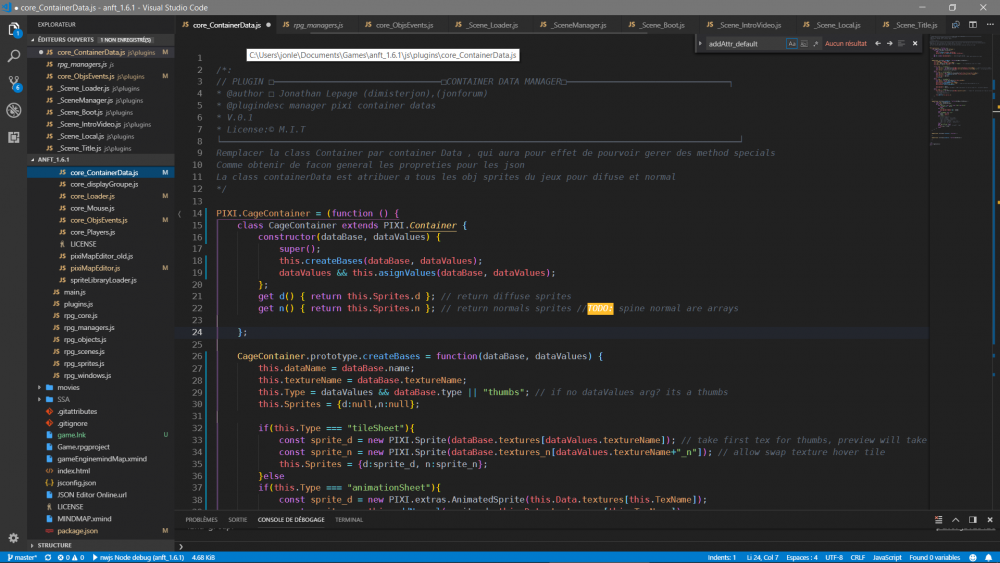Click the addAttr_default search input
The width and height of the screenshot is (1000, 563).
(x=745, y=43)
